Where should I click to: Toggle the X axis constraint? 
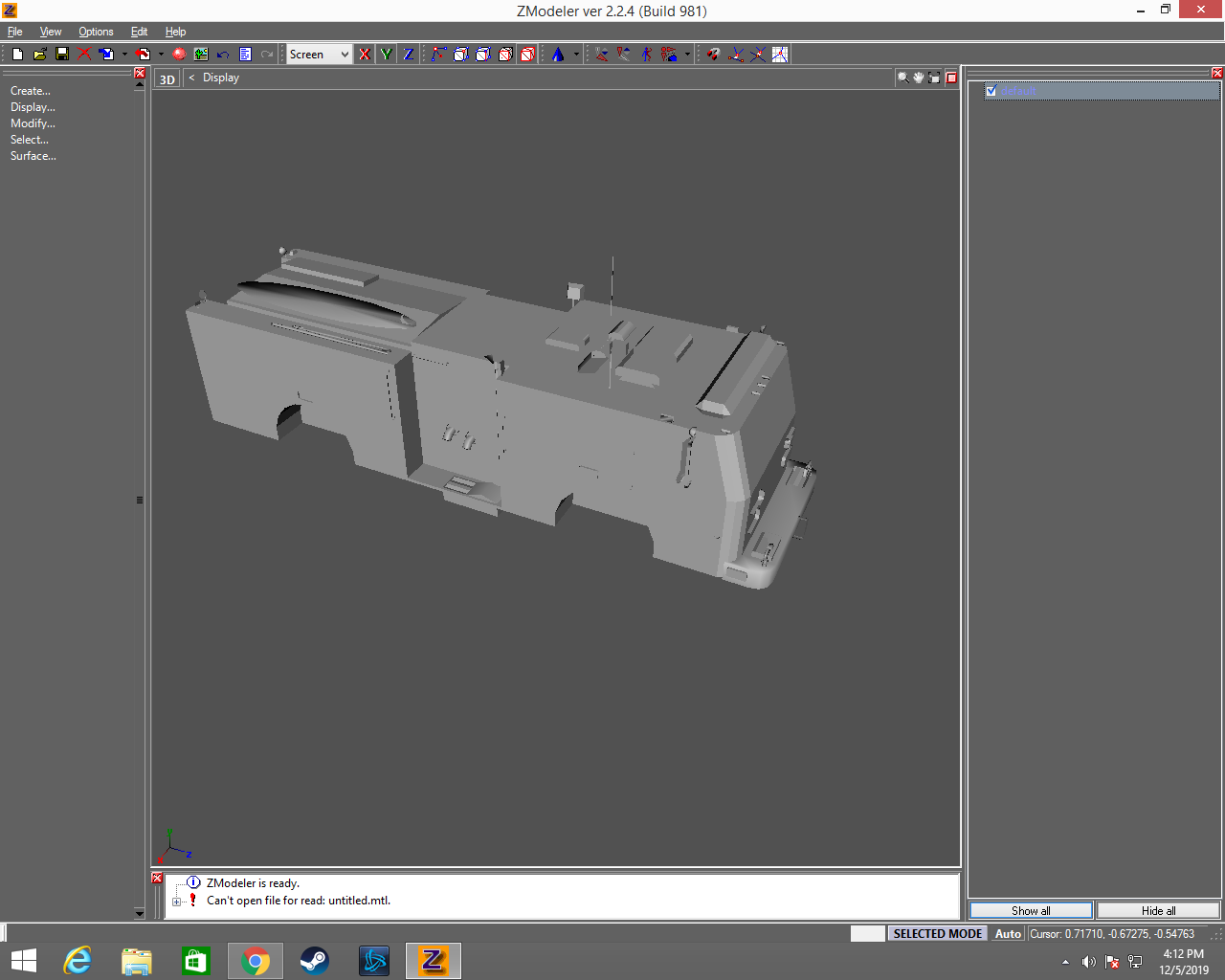pyautogui.click(x=365, y=55)
